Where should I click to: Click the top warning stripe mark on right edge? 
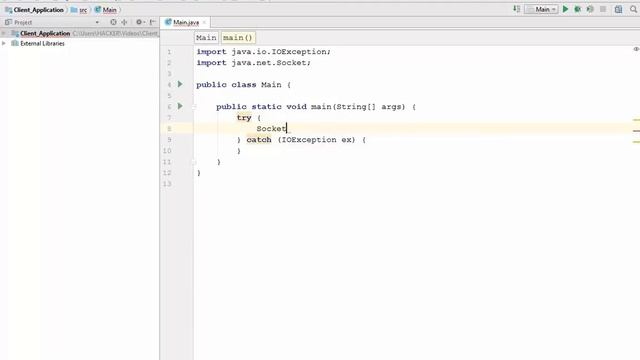(x=636, y=120)
